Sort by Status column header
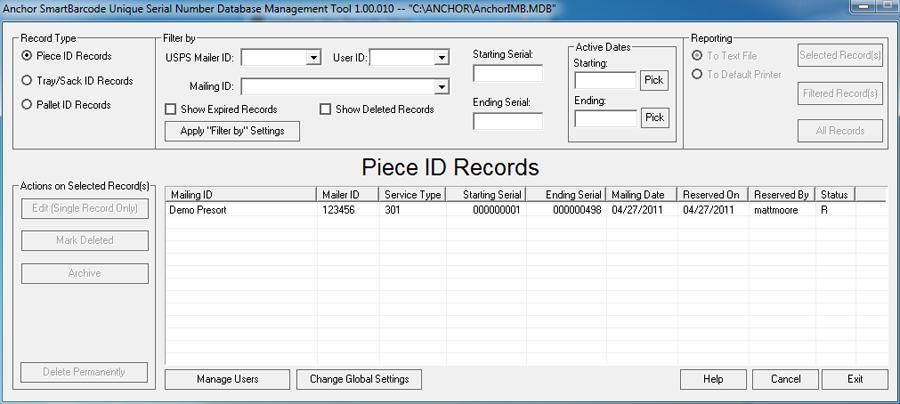This screenshot has width=900, height=404. click(835, 195)
